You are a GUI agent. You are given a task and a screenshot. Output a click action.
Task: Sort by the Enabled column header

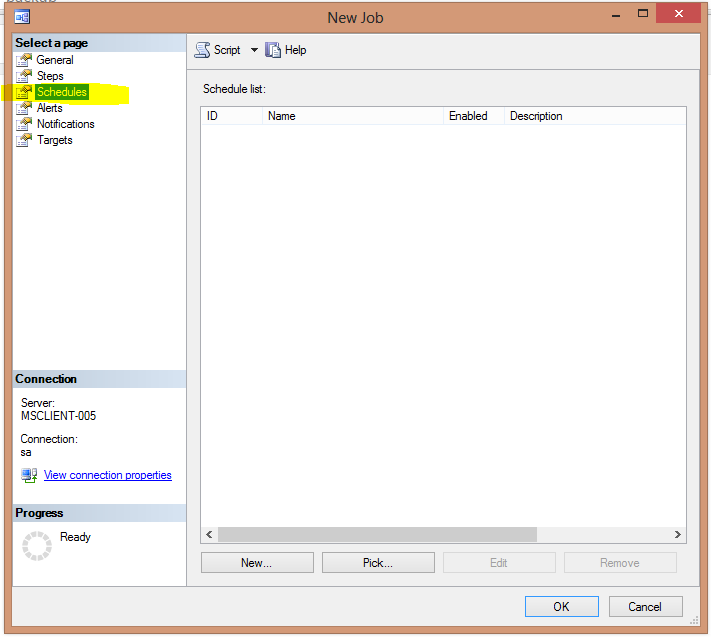click(x=473, y=116)
